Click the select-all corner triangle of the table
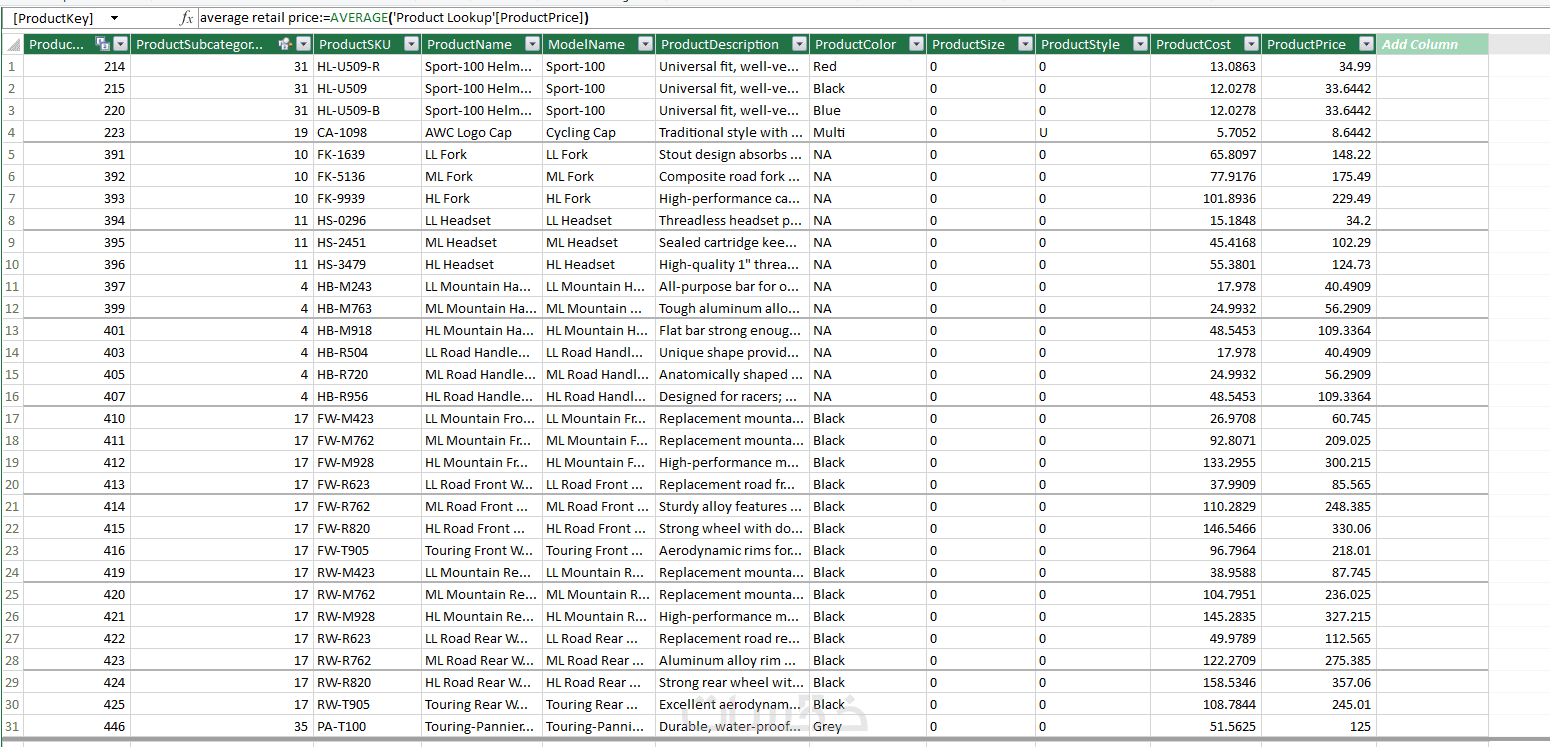 12,44
